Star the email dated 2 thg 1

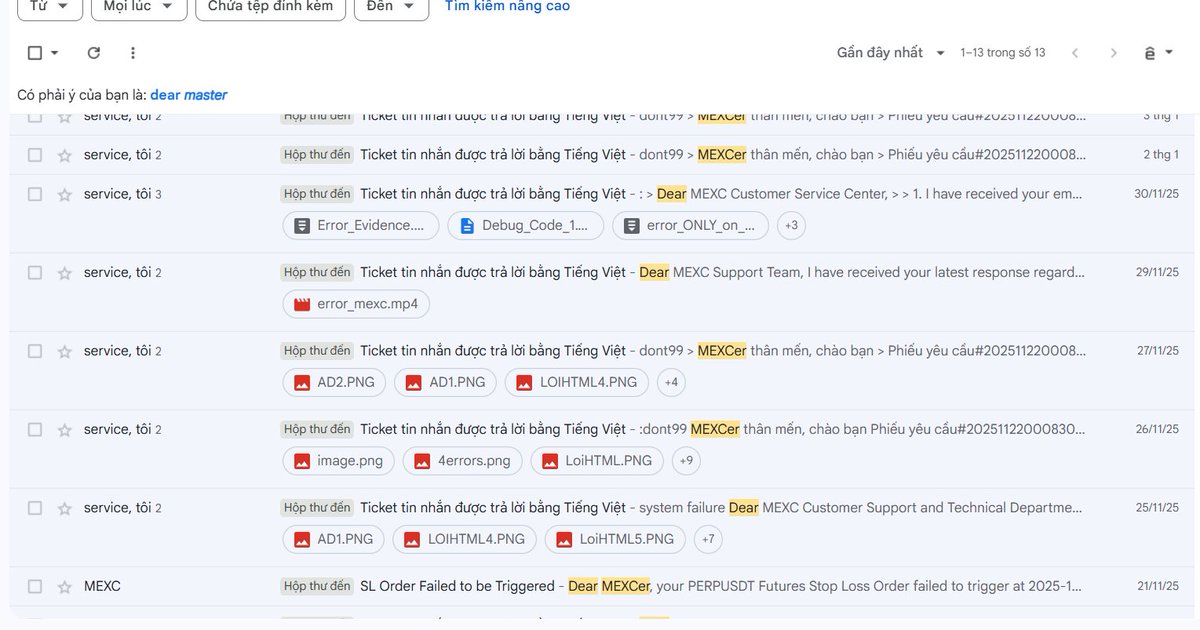(x=65, y=155)
